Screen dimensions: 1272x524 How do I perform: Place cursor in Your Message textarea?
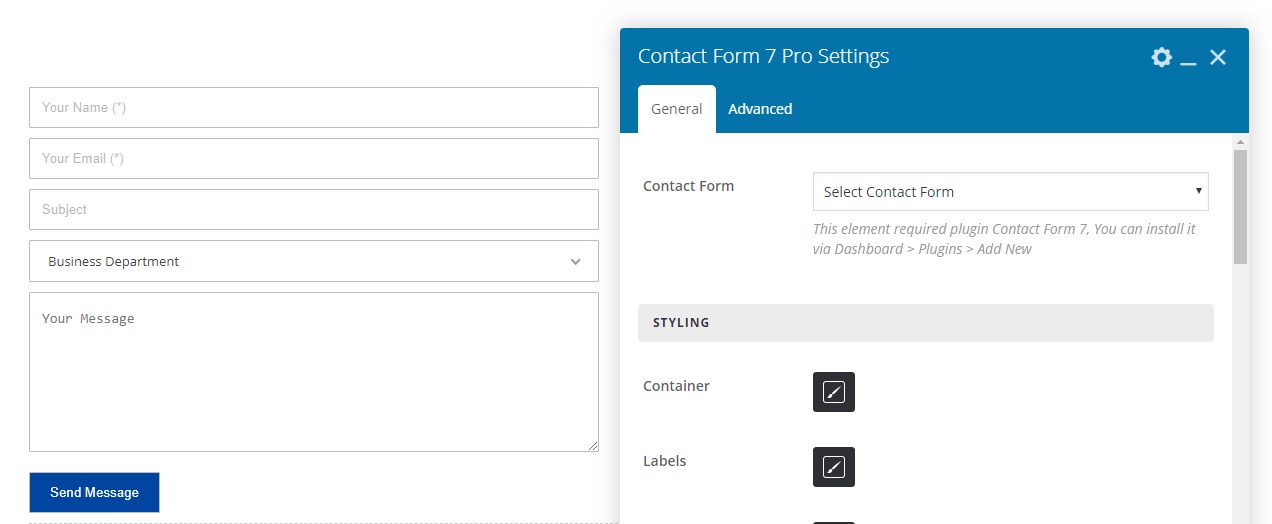click(313, 372)
